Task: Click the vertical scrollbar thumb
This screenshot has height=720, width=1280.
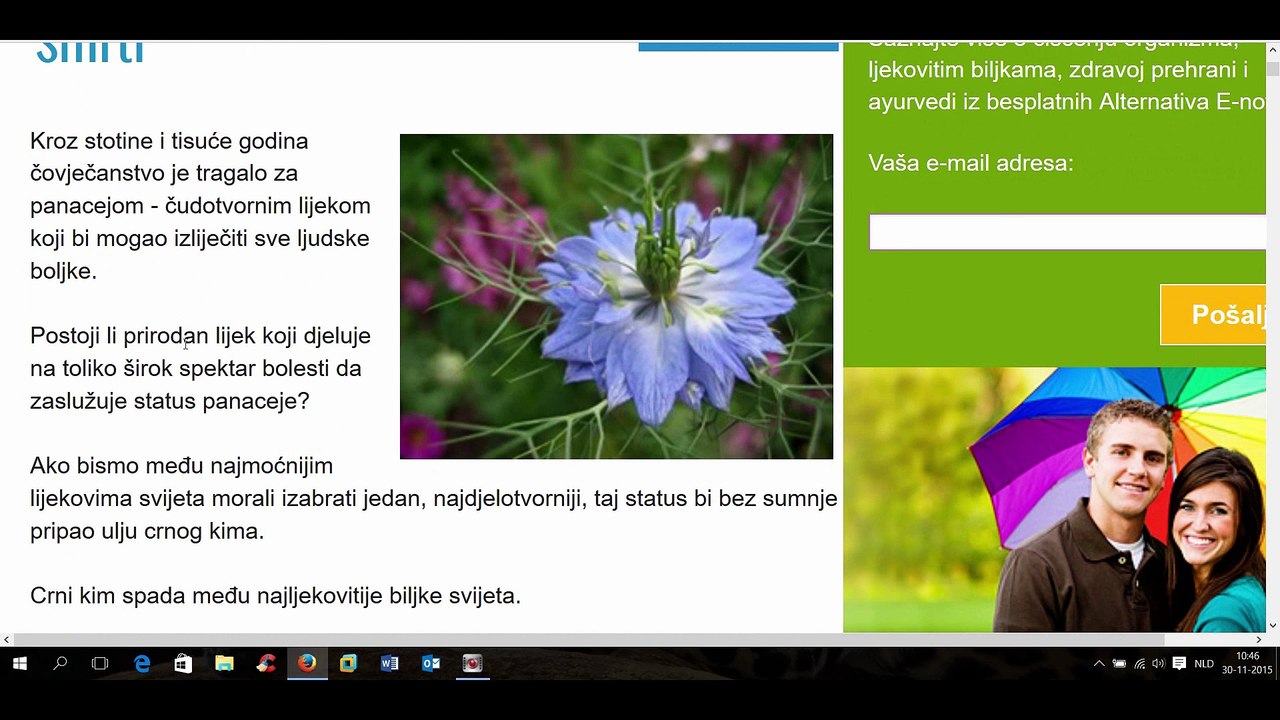Action: [1273, 70]
